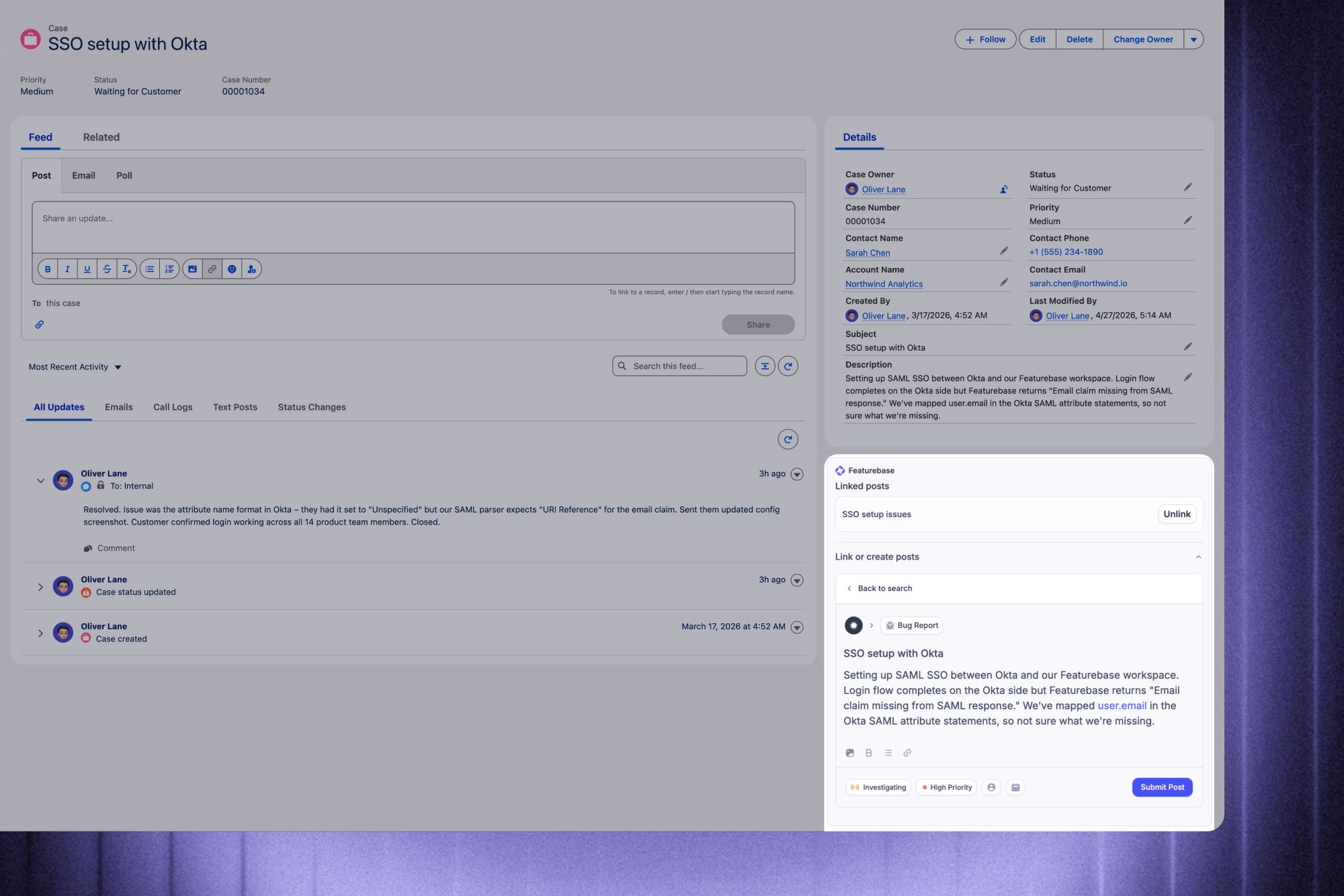1344x896 pixels.
Task: Filter the feed by Call Logs
Action: [x=173, y=407]
